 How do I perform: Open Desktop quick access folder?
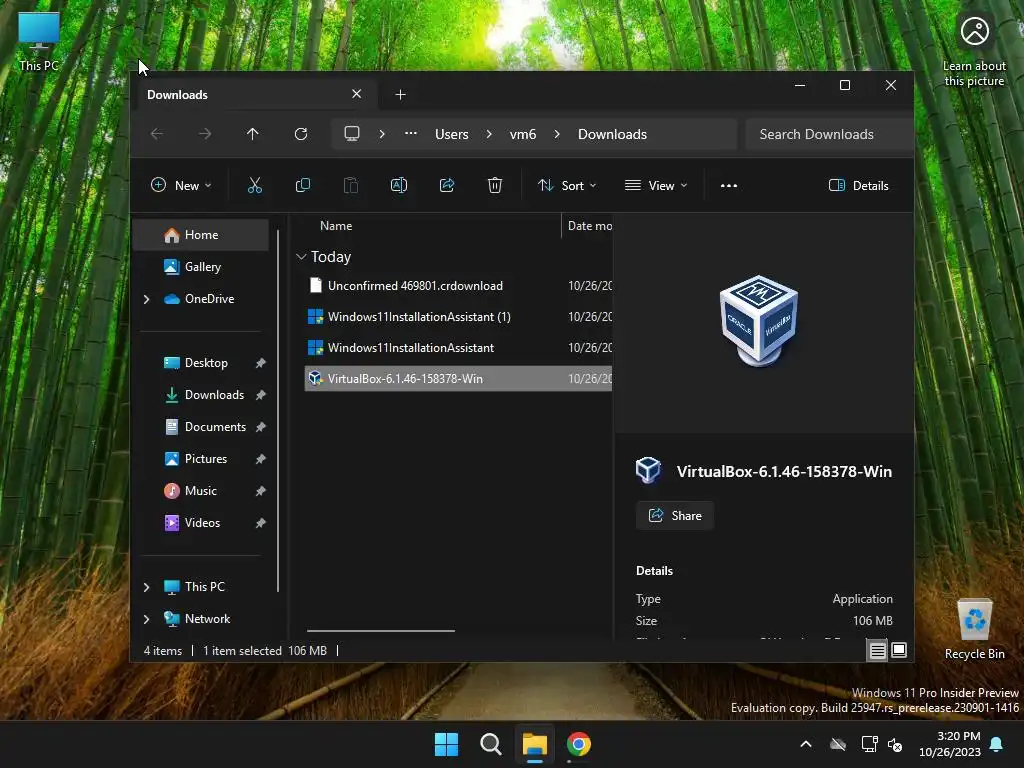(206, 362)
